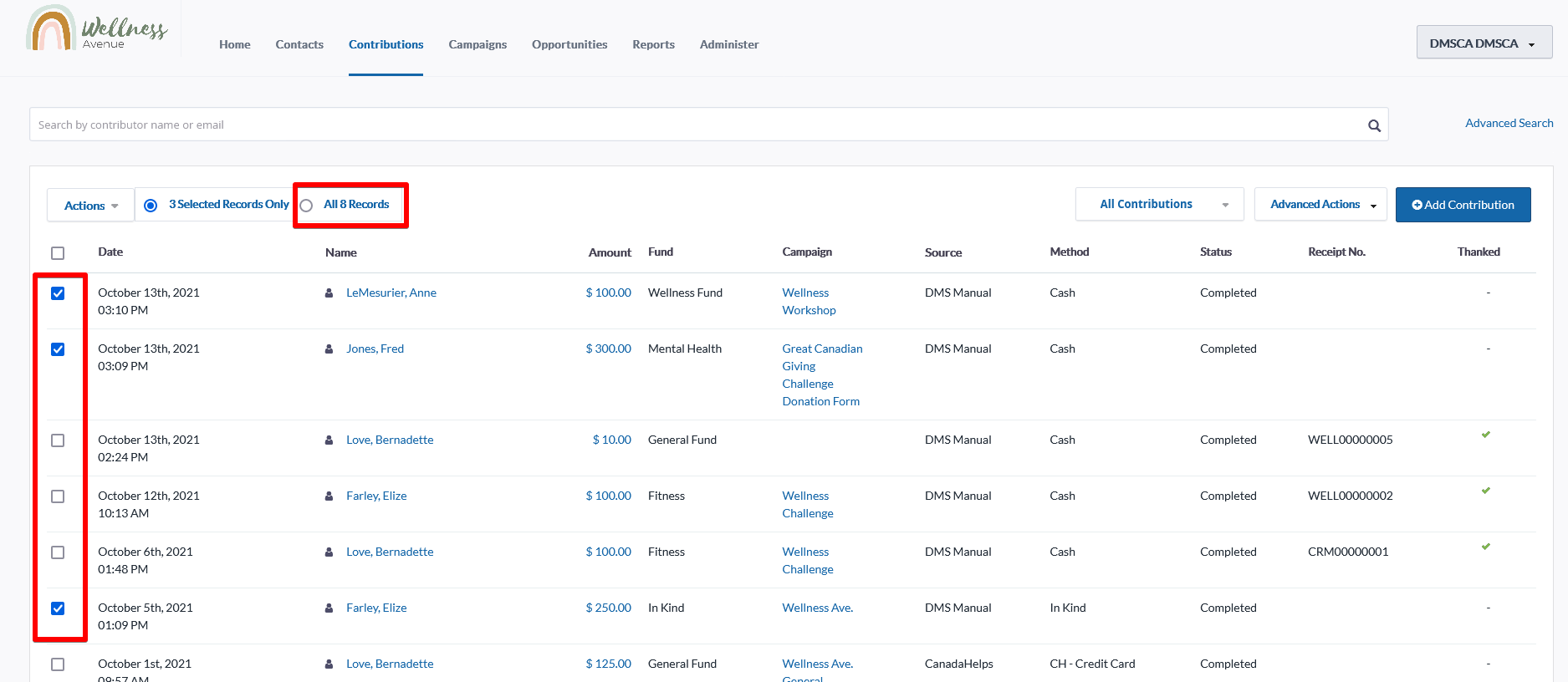
Task: Open the Wellness Workshop campaign link
Action: (810, 302)
